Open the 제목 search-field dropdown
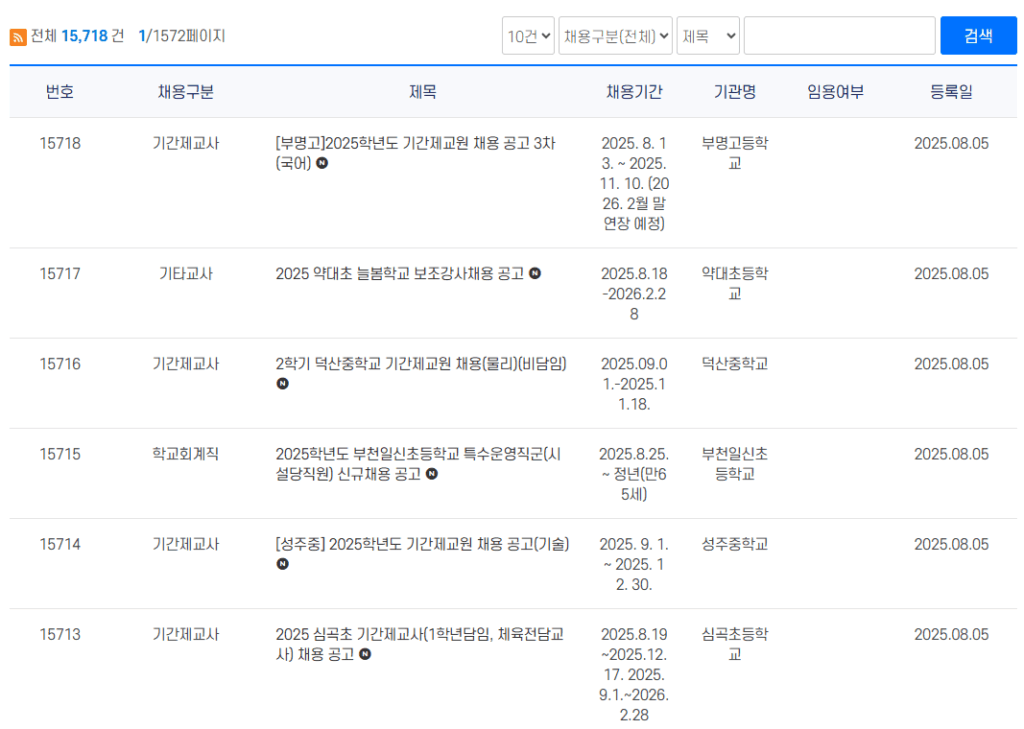1024x729 pixels. point(707,35)
